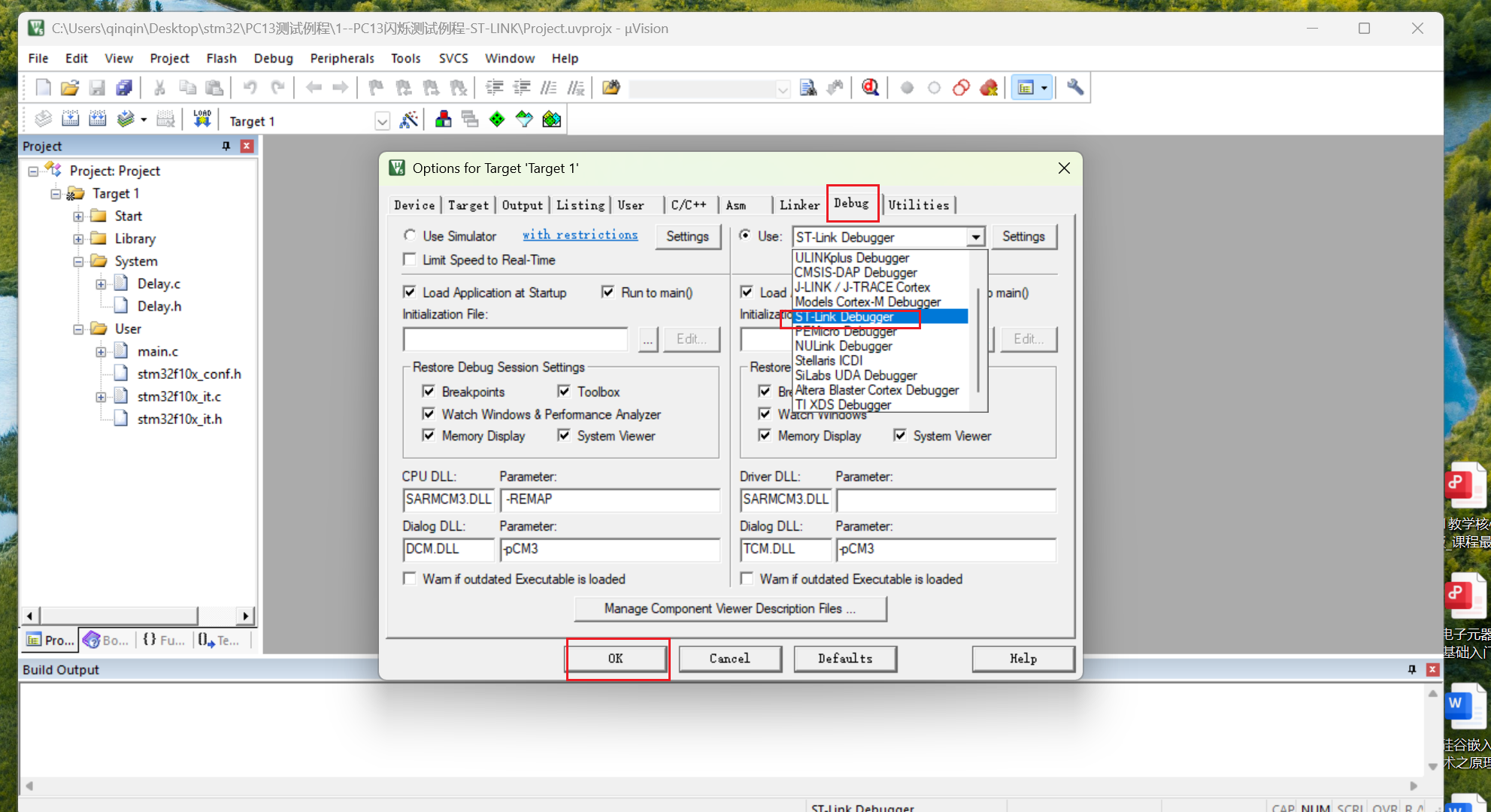
Task: Switch to the Linker tab
Action: pos(799,205)
